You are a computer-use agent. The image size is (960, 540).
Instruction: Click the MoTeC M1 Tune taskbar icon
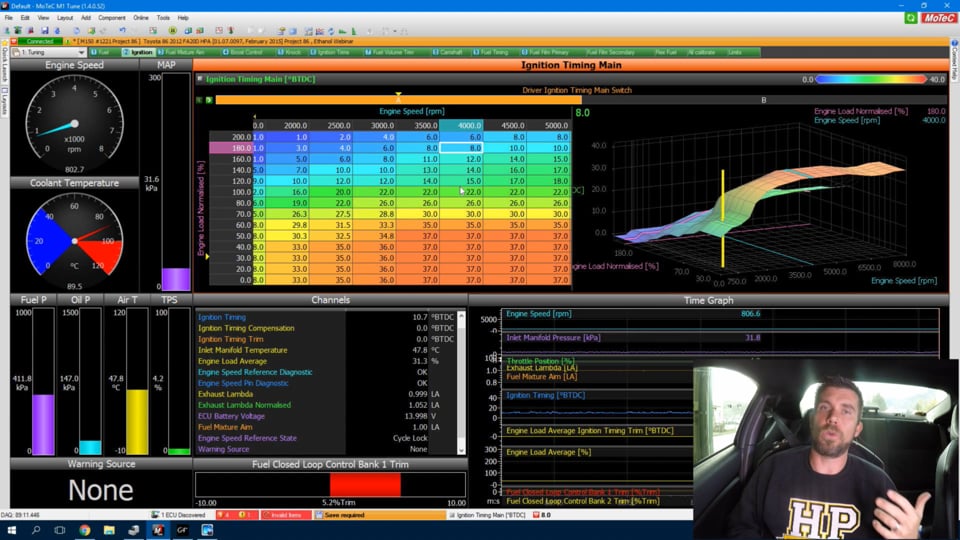tap(158, 530)
